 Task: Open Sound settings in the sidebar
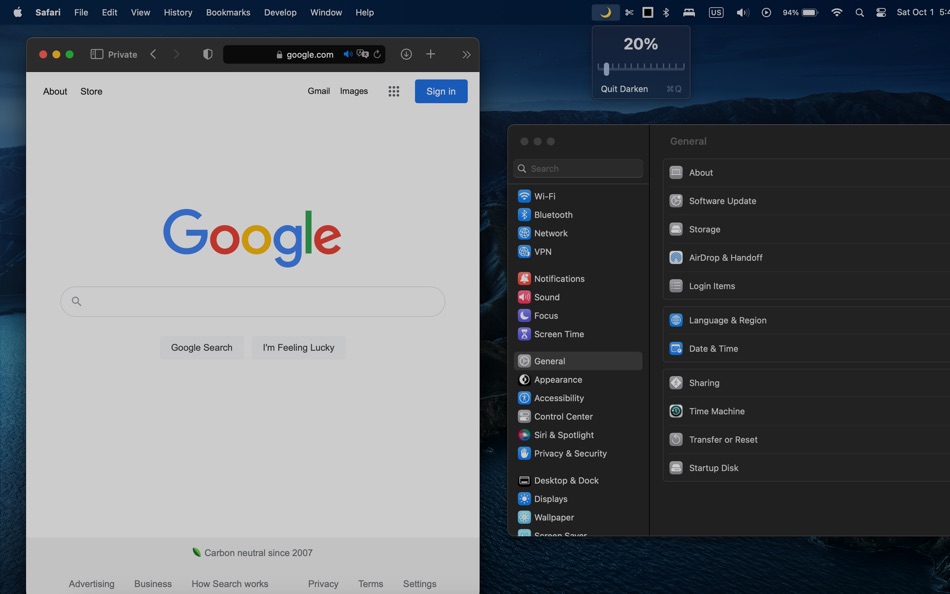577,297
